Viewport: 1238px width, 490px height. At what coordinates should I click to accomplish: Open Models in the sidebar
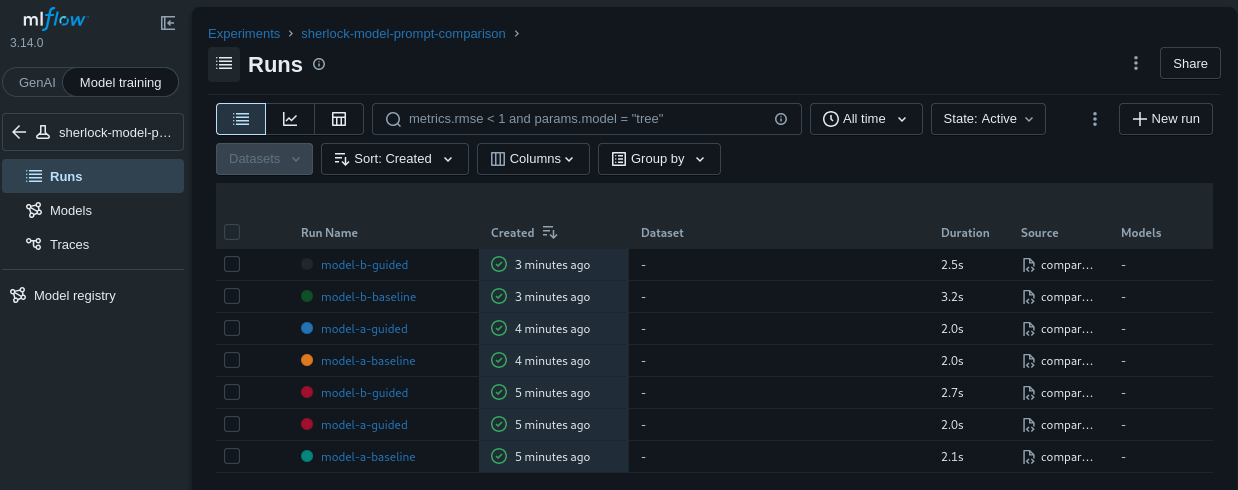click(x=93, y=210)
